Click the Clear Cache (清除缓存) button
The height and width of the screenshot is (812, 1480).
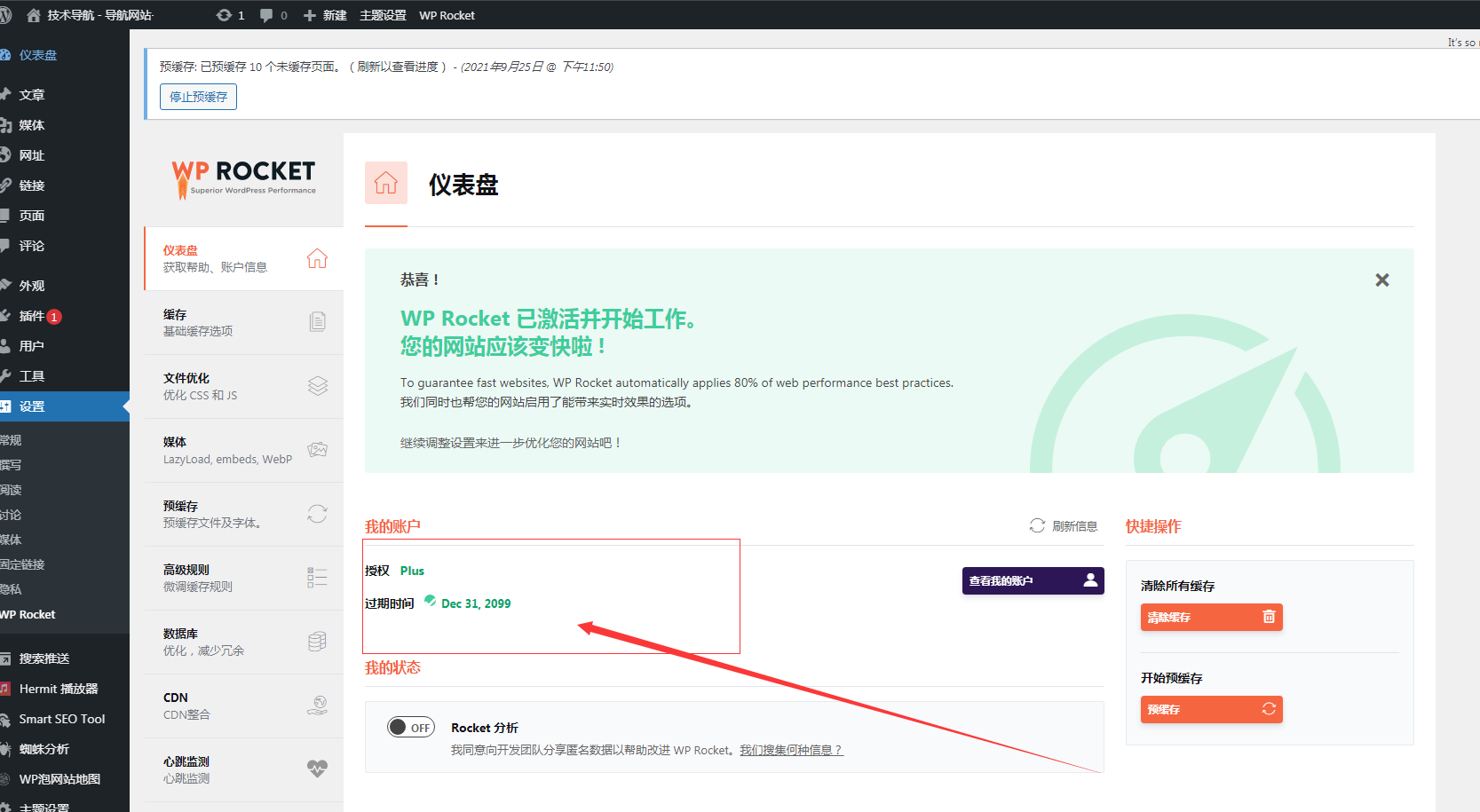(1211, 617)
